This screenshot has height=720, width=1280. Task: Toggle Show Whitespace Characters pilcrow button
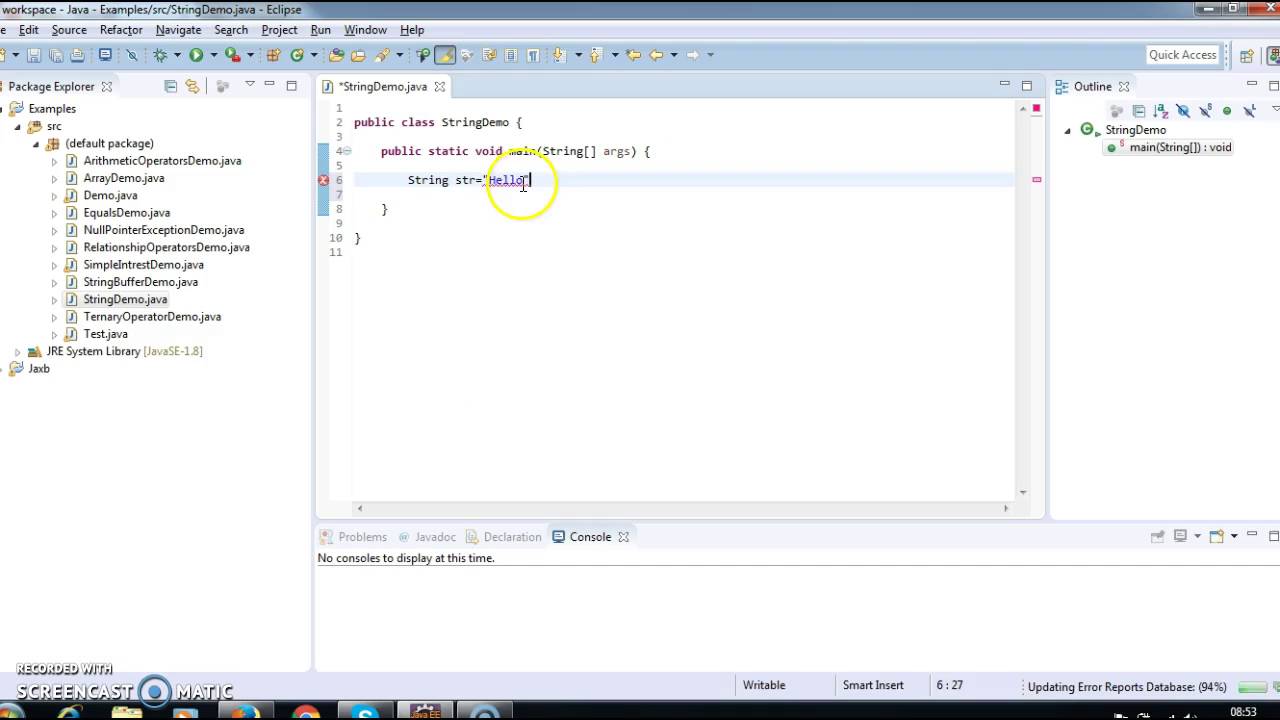533,55
